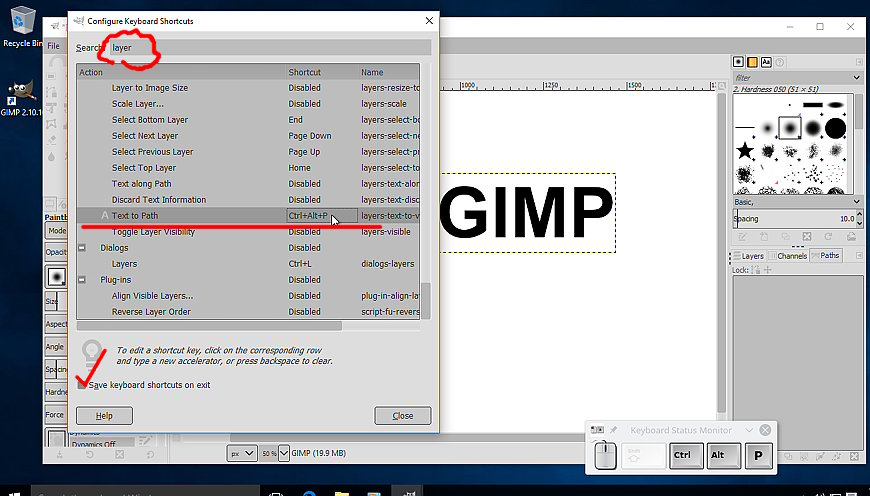Viewport: 870px width, 496px height.
Task: Click the Shortcut column header
Action: coord(322,72)
